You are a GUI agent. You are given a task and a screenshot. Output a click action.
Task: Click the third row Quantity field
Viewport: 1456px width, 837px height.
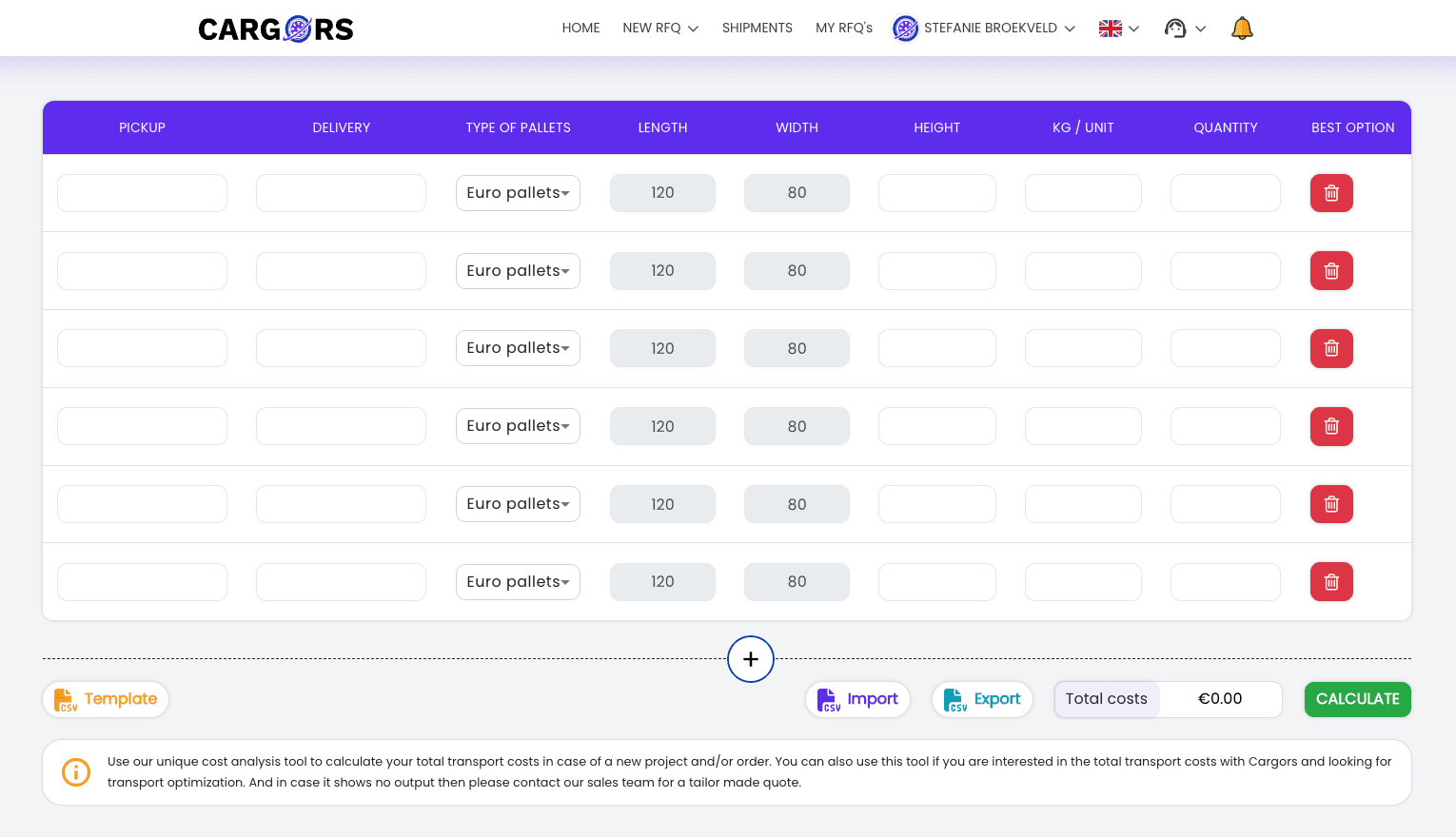pyautogui.click(x=1226, y=348)
